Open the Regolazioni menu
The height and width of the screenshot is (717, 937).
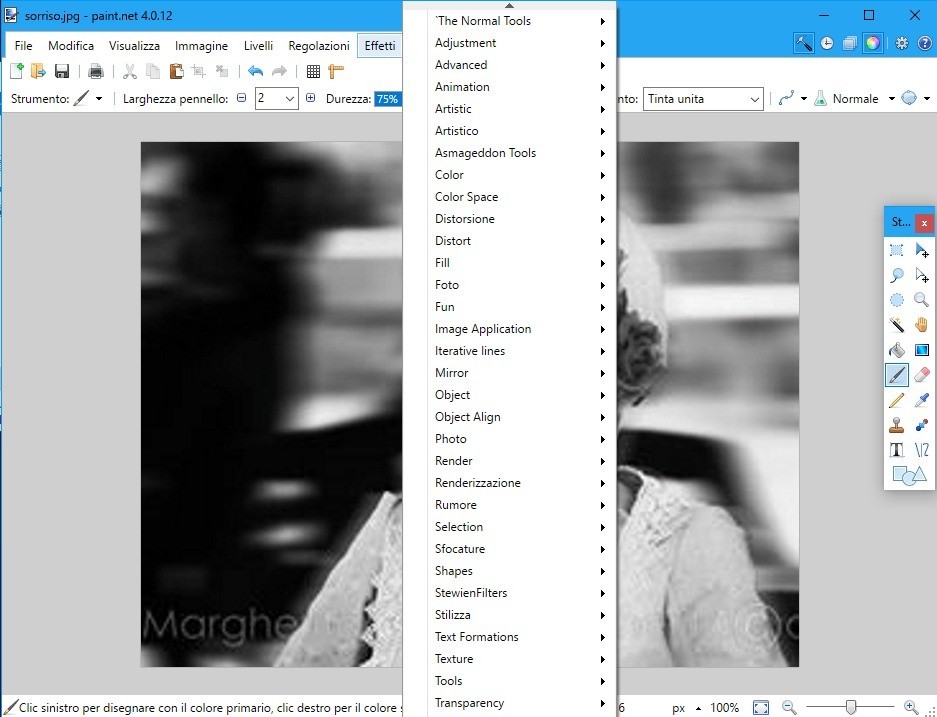(x=319, y=46)
